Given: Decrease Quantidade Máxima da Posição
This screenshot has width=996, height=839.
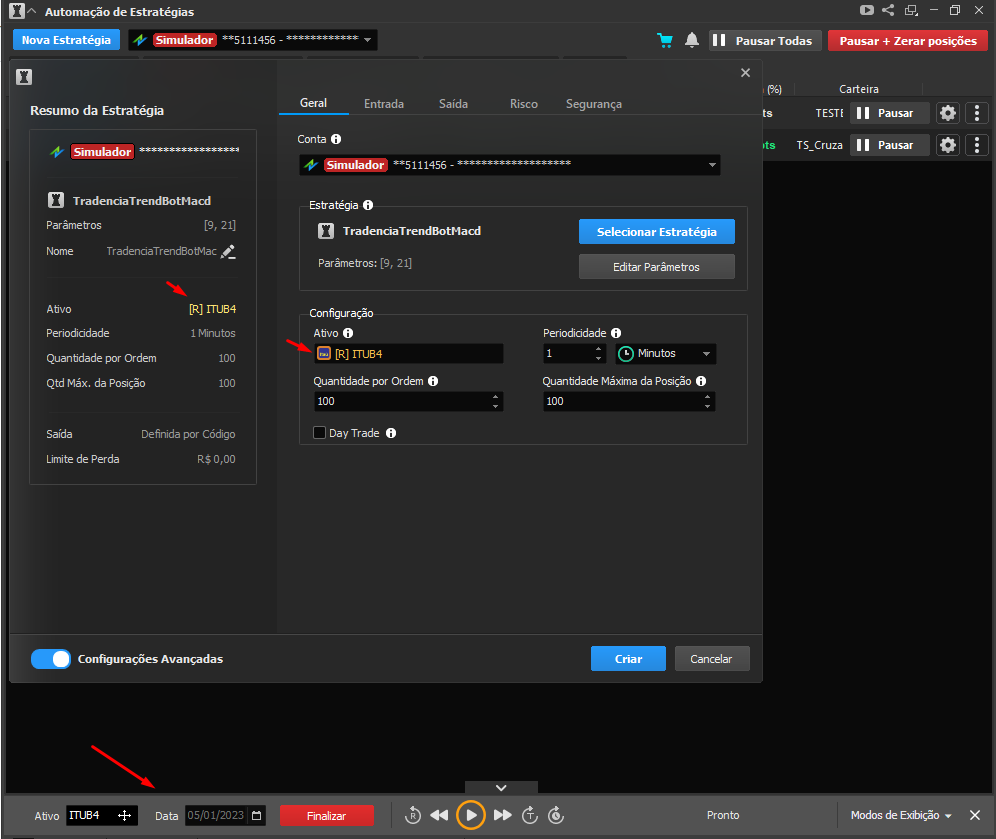Looking at the screenshot, I should click(x=708, y=406).
